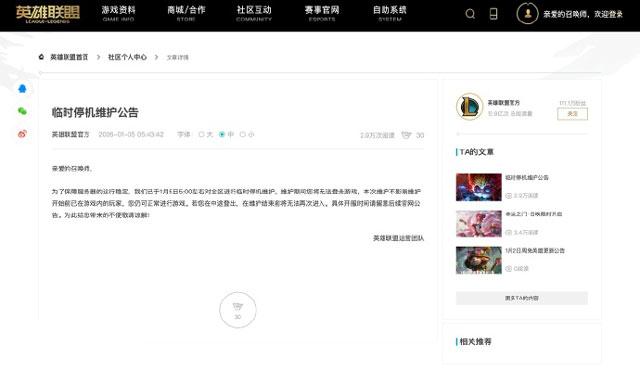Open the 赛事官网 ESPORTS menu
Screen dimensions: 640x384
tap(322, 13)
